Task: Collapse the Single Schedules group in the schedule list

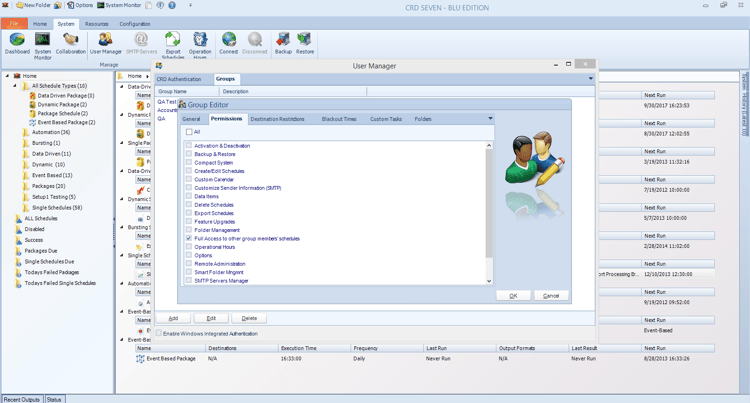Action: tap(121, 255)
